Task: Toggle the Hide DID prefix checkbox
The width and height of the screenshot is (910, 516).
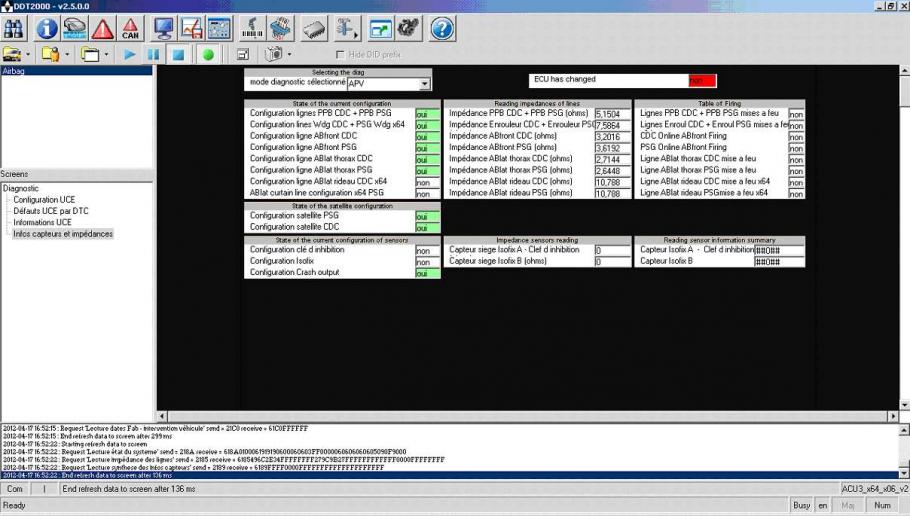Action: (342, 54)
